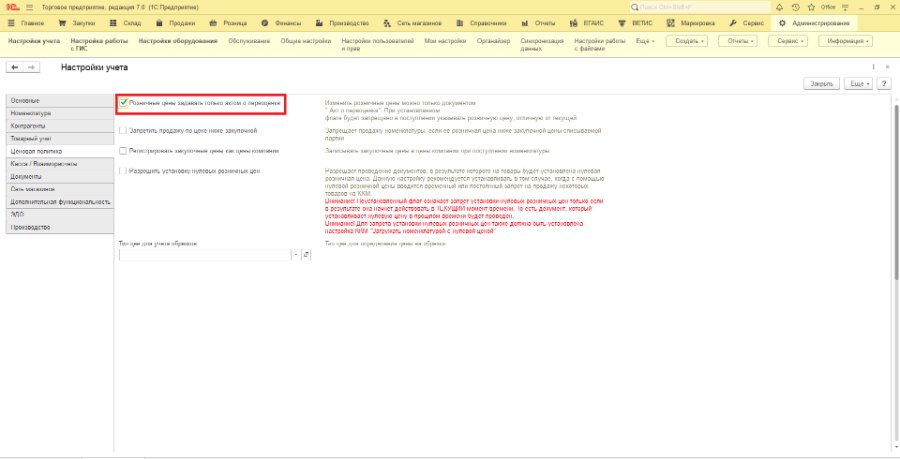Image resolution: width=900 pixels, height=459 pixels.
Task: Switch to the ЭДО tab
Action: [x=60, y=215]
